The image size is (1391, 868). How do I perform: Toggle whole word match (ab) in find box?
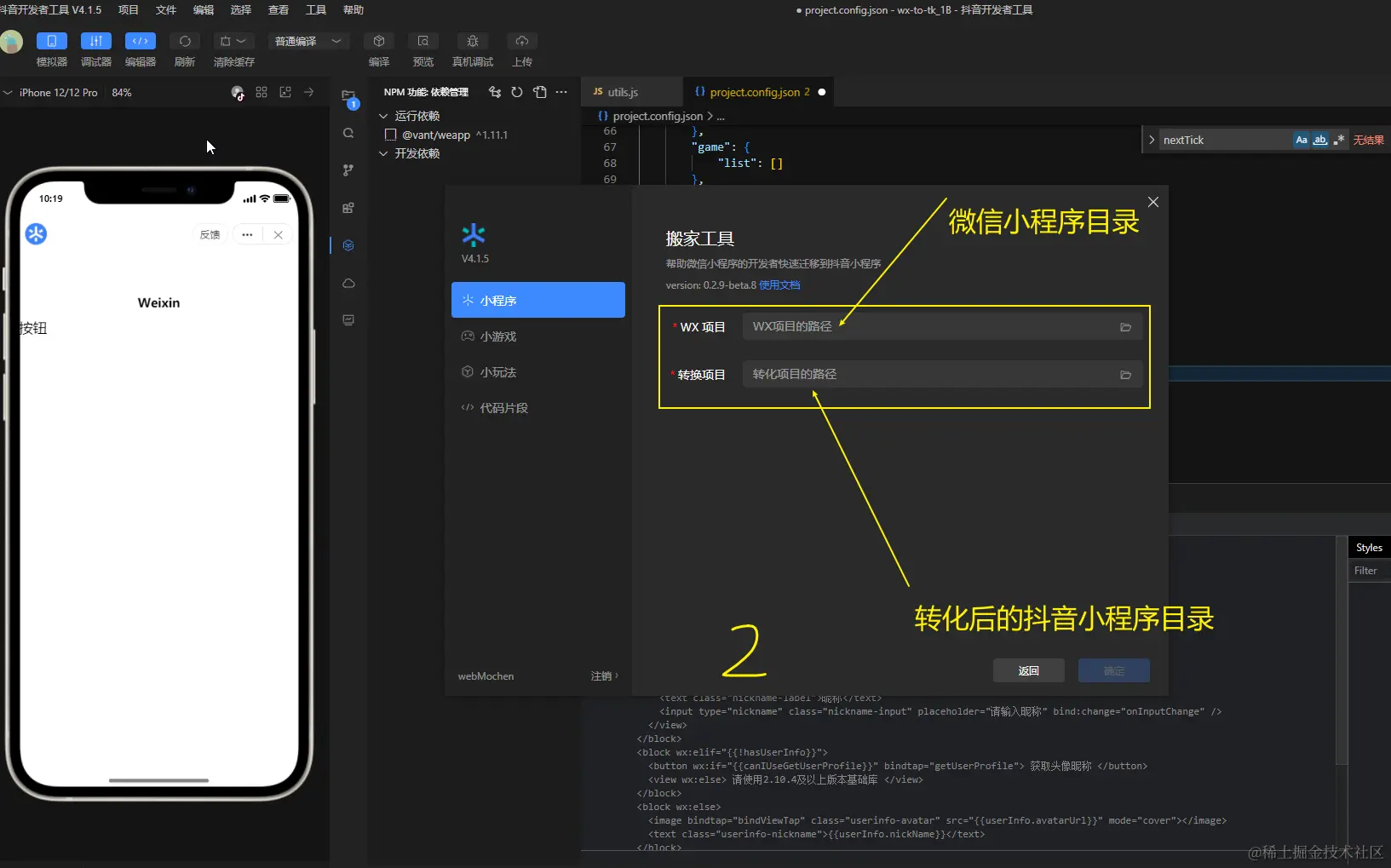[1320, 140]
